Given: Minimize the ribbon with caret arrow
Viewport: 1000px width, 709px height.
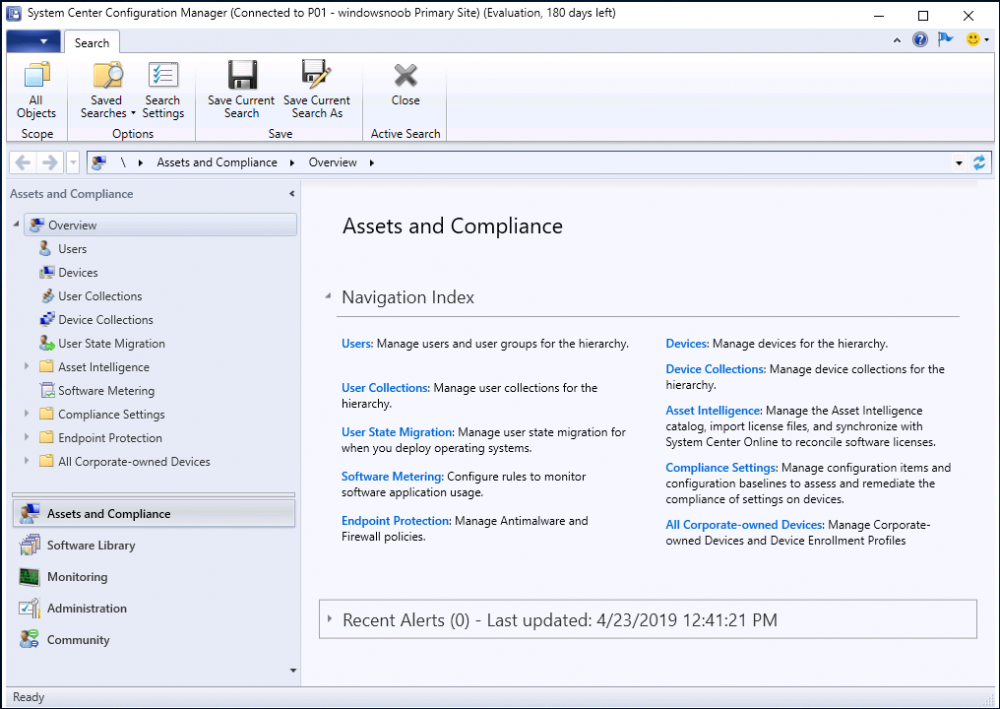Looking at the screenshot, I should click(897, 40).
